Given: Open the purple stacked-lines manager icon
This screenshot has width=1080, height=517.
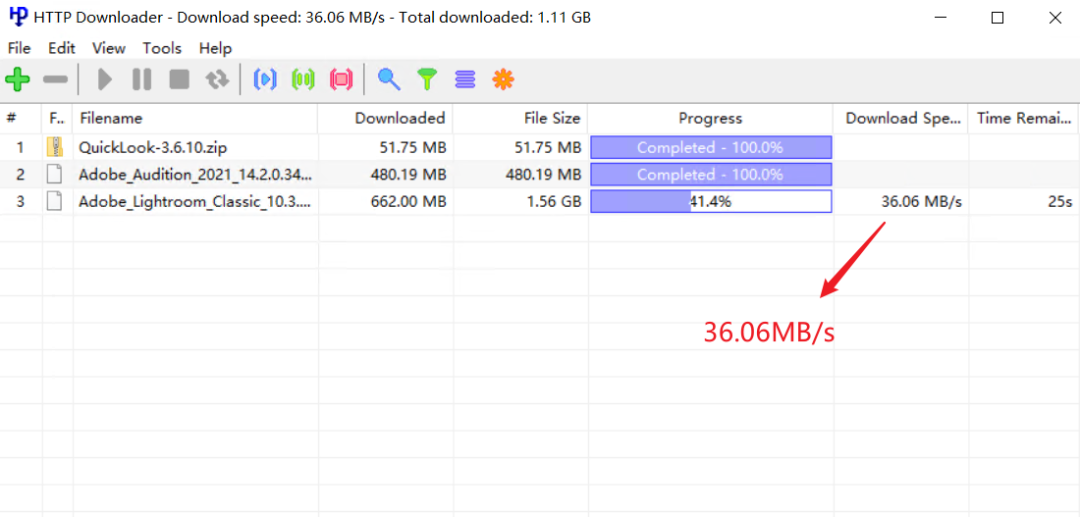Looking at the screenshot, I should coord(466,80).
